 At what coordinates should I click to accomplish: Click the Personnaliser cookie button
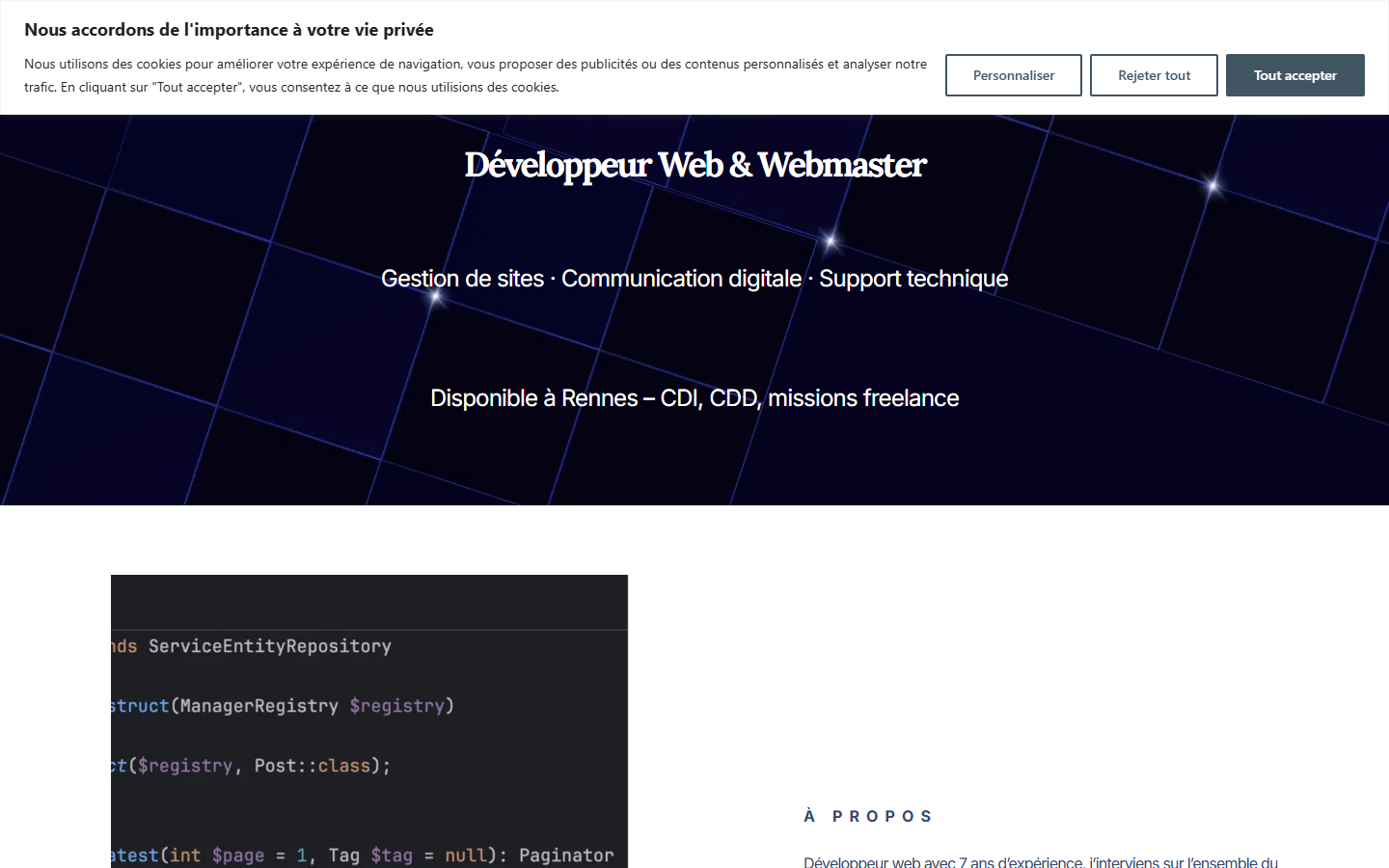(x=1014, y=75)
